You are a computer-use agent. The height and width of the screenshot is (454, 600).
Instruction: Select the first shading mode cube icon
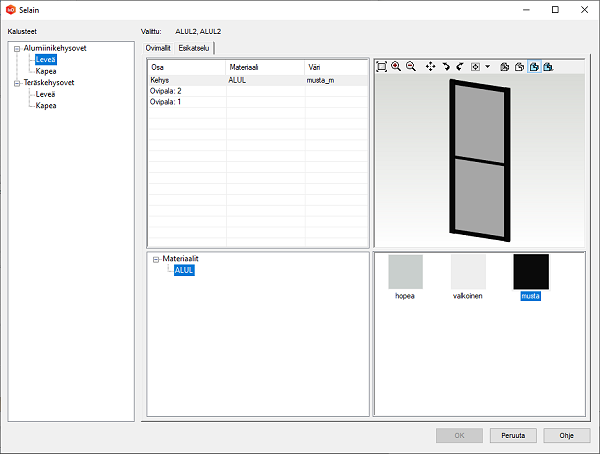tap(505, 66)
